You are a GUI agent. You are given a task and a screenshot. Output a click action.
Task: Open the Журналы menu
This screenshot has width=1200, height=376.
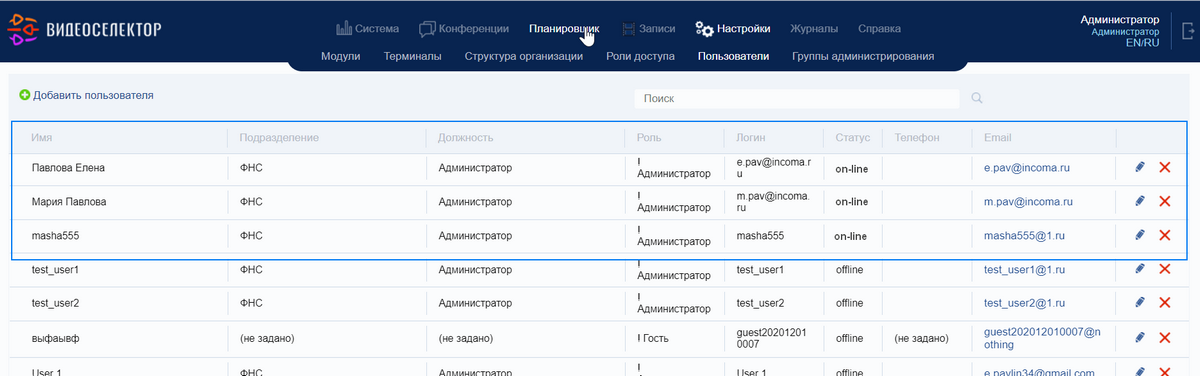pyautogui.click(x=814, y=29)
